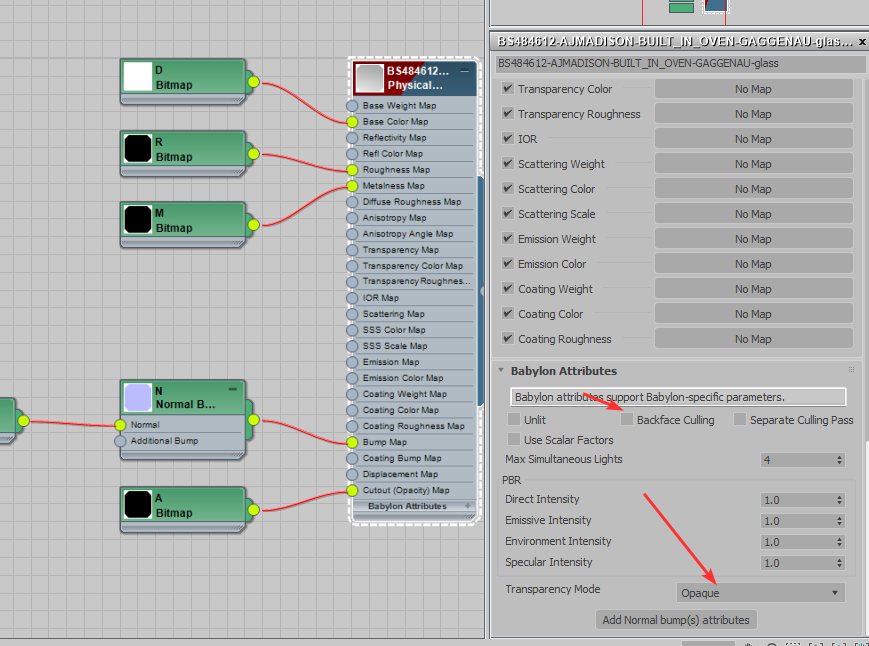Adjust Max Simultaneous Lights spinner arrows
The width and height of the screenshot is (869, 646).
click(x=839, y=460)
